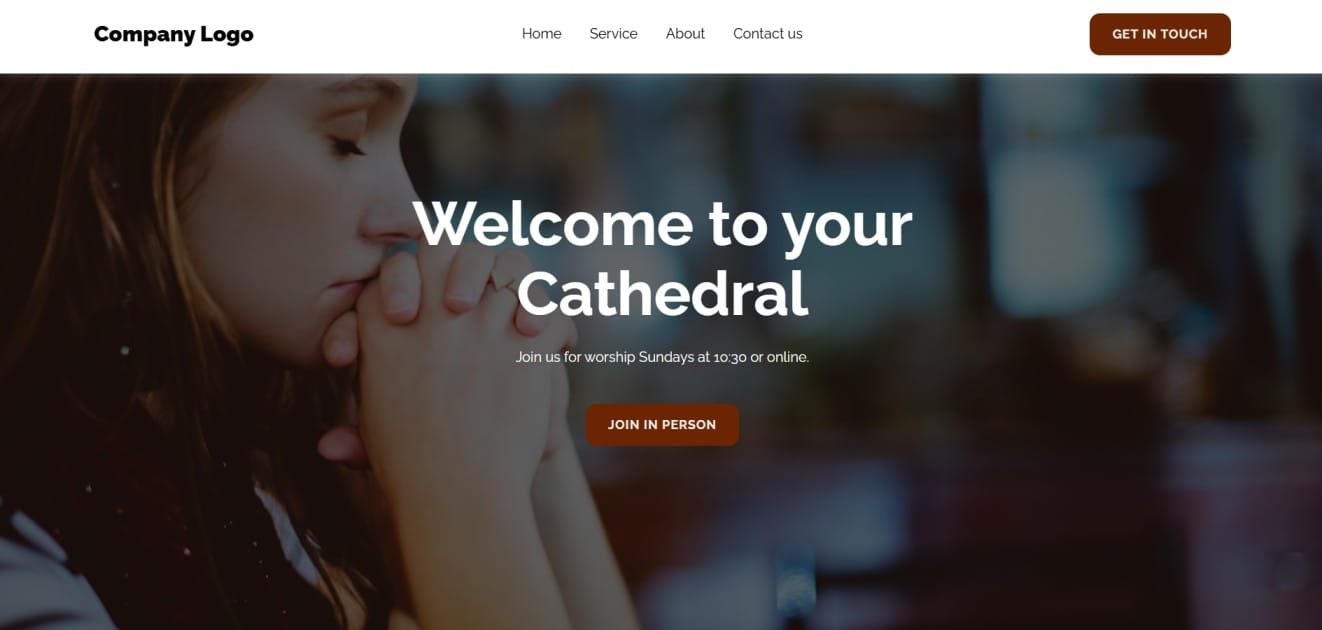Image resolution: width=1322 pixels, height=630 pixels.
Task: Click the 'Welcome to your' heading line
Action: (662, 223)
